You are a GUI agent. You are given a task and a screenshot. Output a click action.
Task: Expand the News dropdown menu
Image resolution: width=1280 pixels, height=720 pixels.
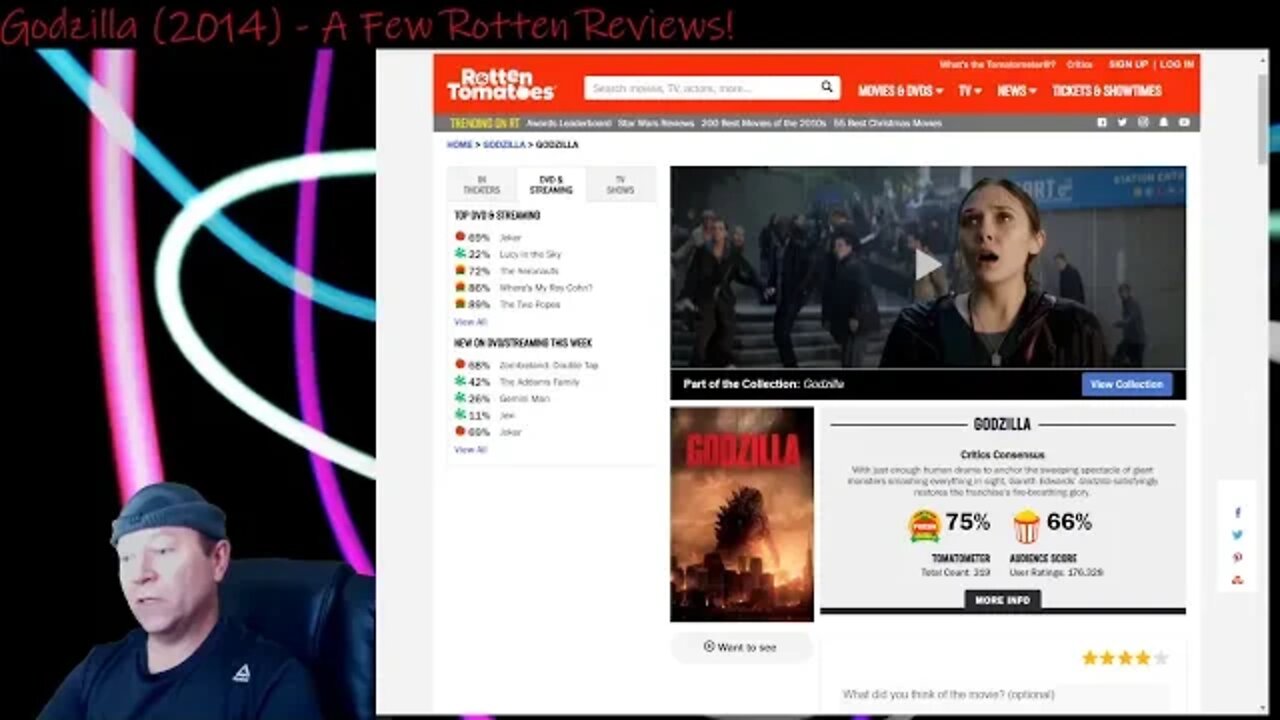tap(1017, 90)
